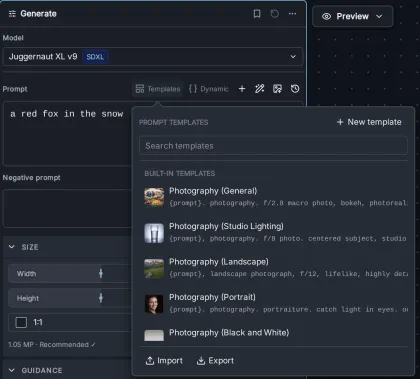Click the Photography (Portrait) thumbnail

point(154,304)
